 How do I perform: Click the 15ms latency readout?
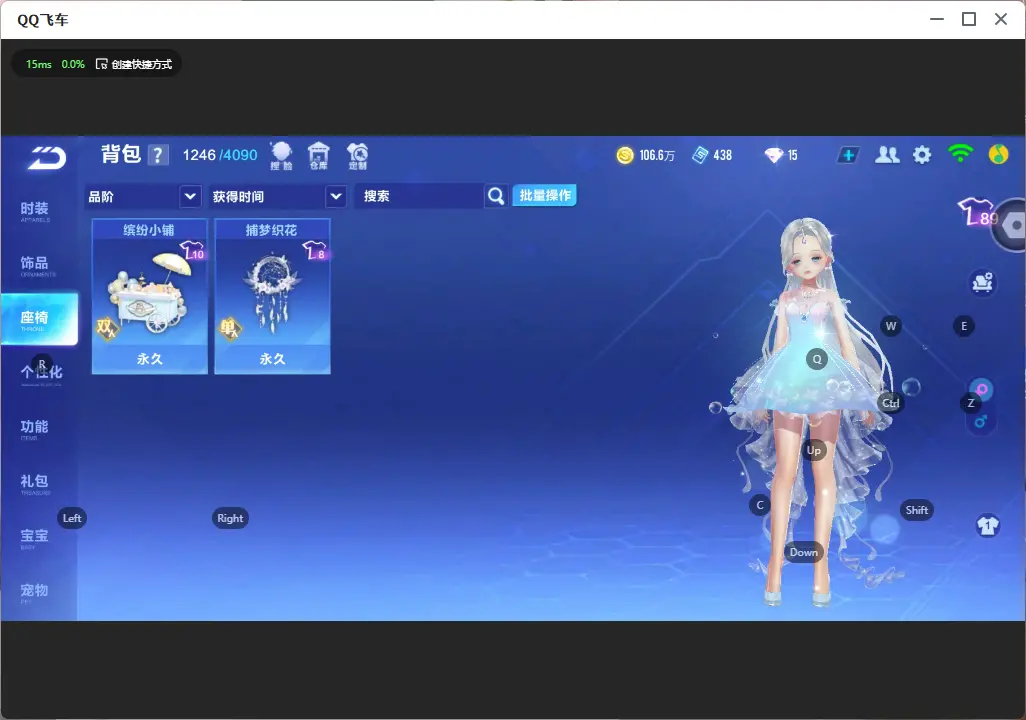[x=39, y=64]
